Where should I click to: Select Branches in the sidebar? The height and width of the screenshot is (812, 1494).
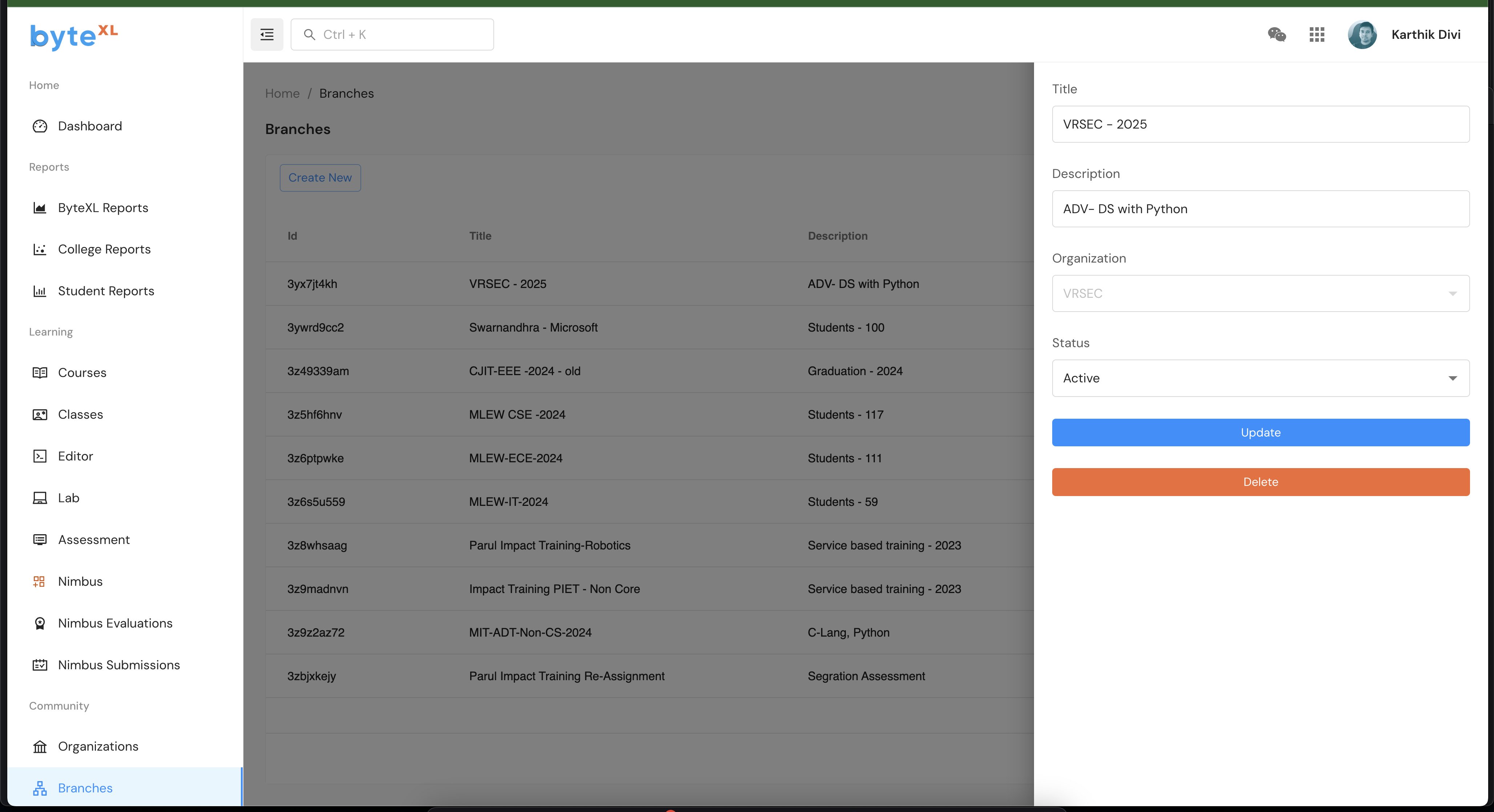(x=85, y=788)
